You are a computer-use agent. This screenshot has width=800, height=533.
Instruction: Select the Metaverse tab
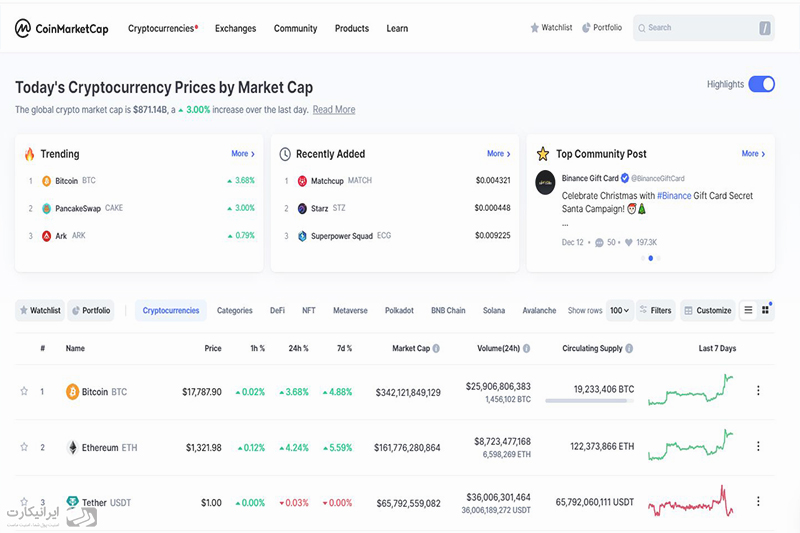tap(350, 310)
